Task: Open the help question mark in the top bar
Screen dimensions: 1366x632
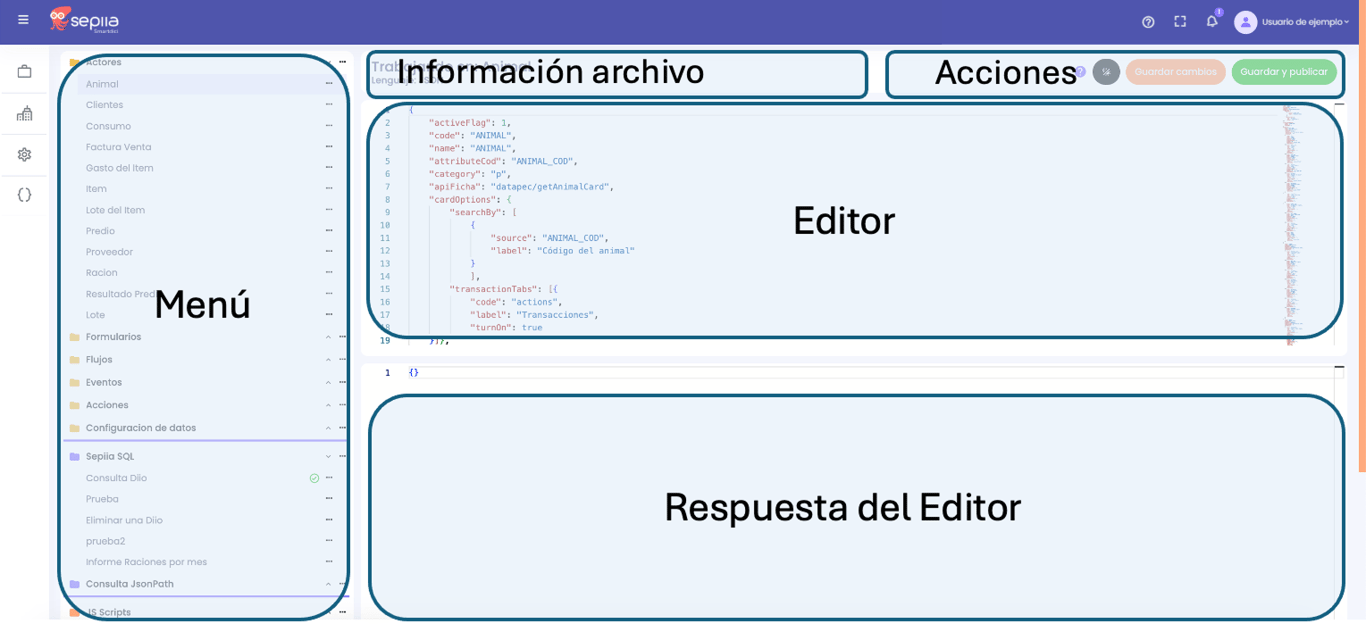Action: click(1148, 22)
